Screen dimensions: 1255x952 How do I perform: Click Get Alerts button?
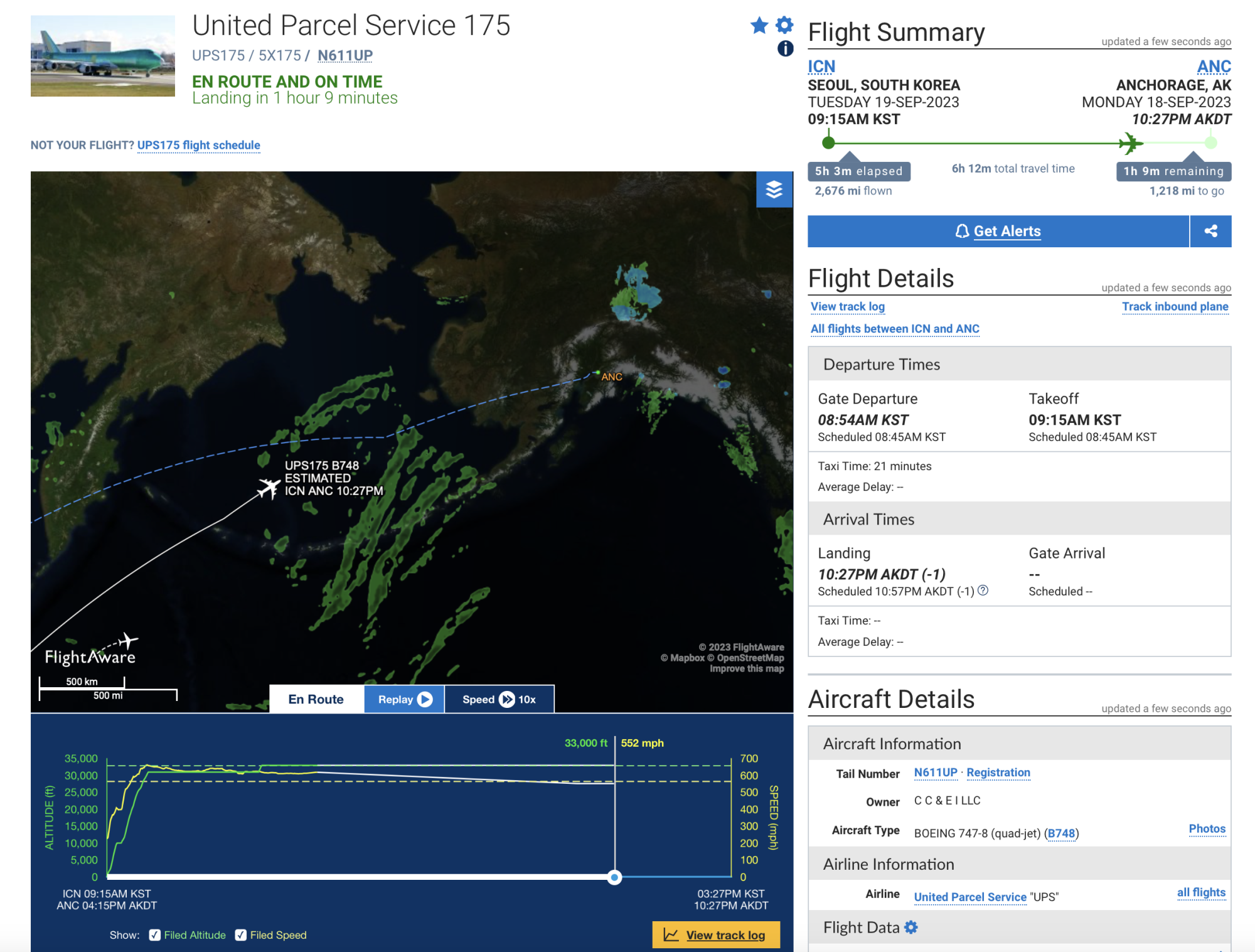click(x=998, y=231)
